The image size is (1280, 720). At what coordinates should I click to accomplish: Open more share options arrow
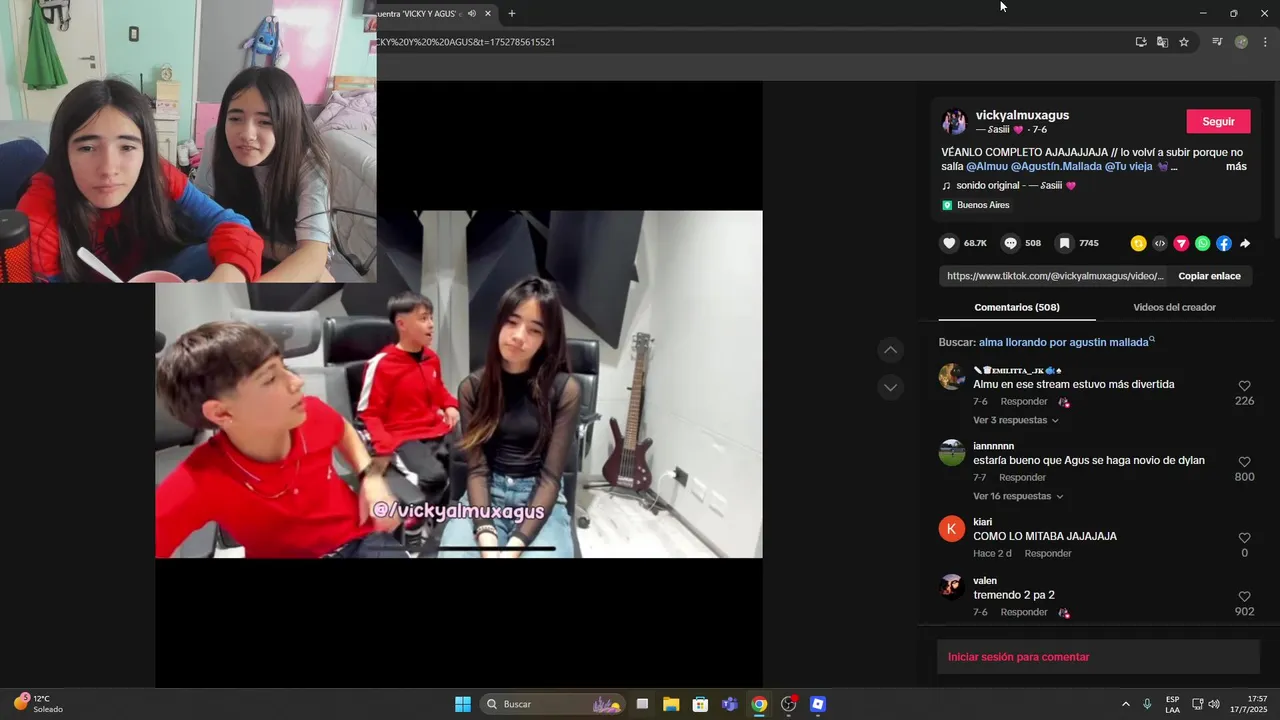(x=1245, y=243)
